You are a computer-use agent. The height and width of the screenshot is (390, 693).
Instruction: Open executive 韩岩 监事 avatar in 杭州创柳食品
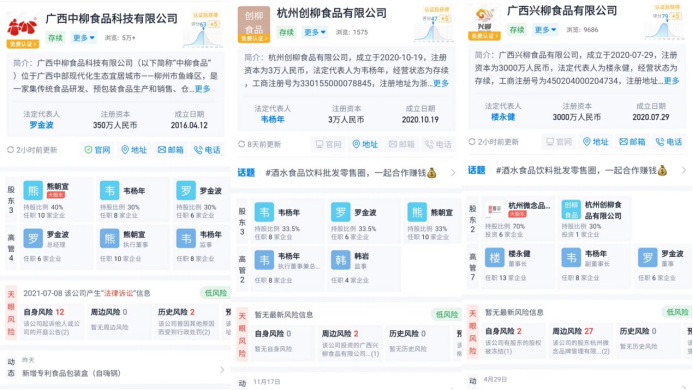[341, 260]
